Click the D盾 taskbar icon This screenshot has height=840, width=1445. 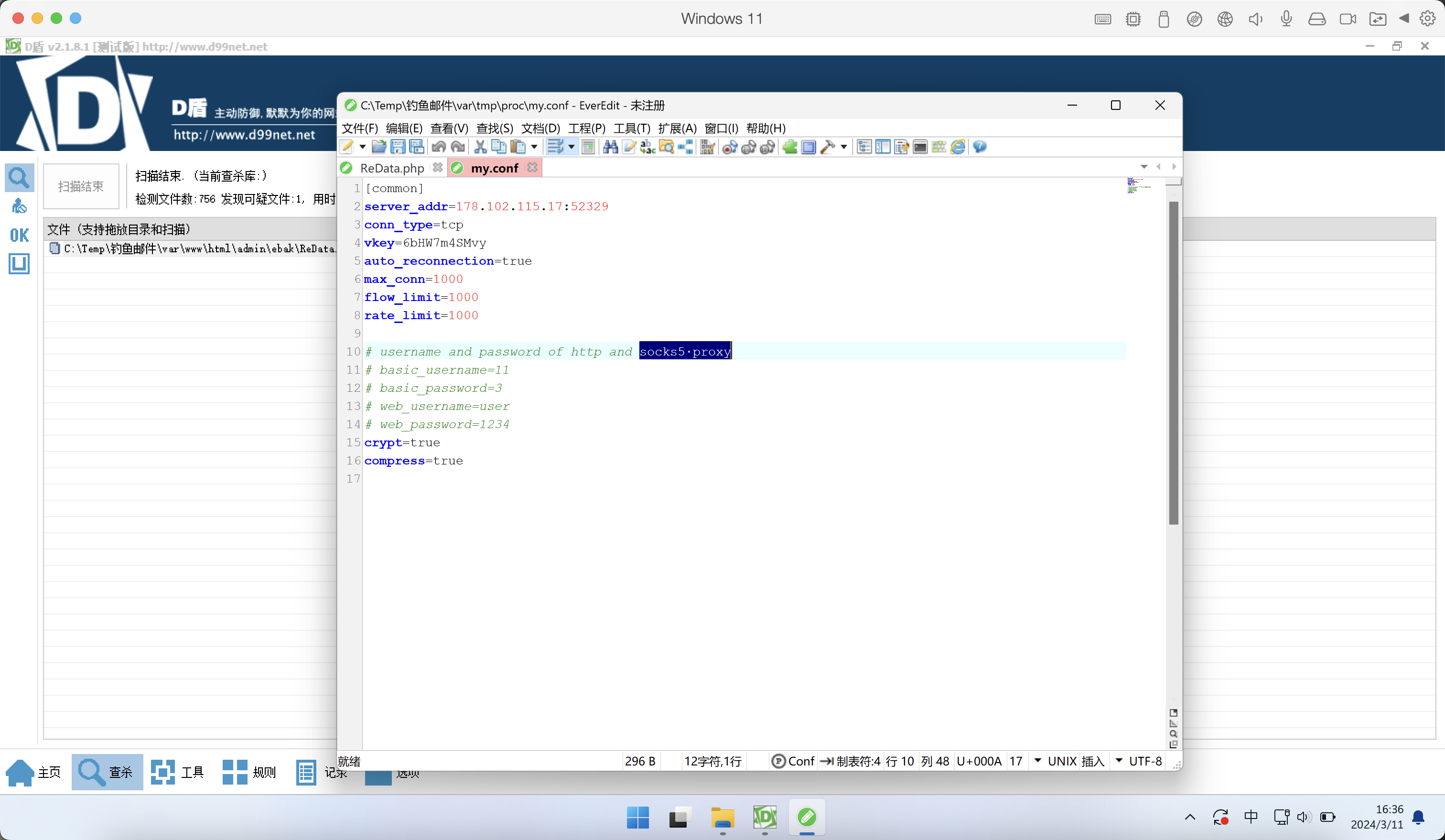click(765, 818)
